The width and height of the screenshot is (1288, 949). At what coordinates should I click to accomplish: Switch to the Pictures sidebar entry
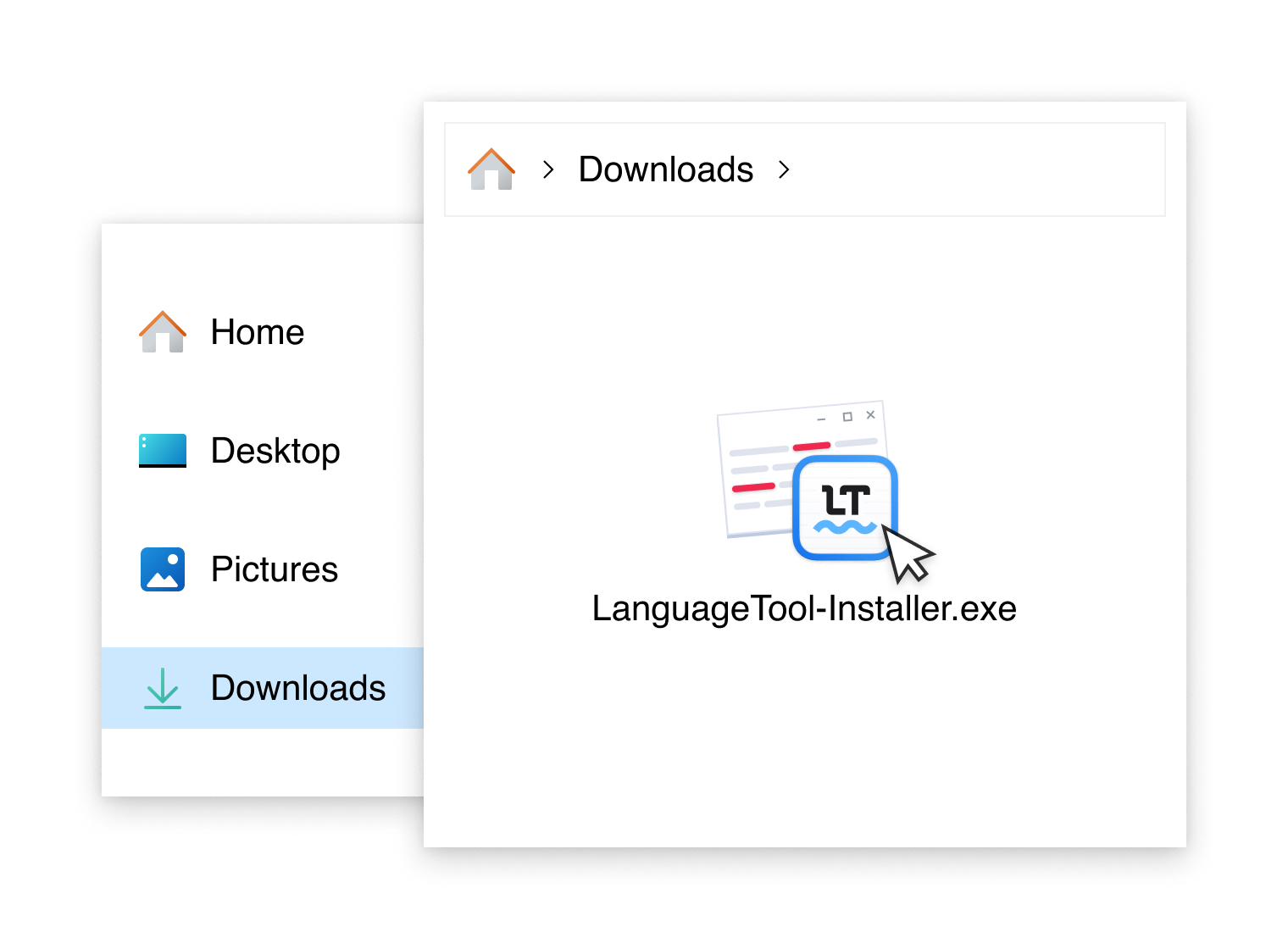tap(274, 569)
